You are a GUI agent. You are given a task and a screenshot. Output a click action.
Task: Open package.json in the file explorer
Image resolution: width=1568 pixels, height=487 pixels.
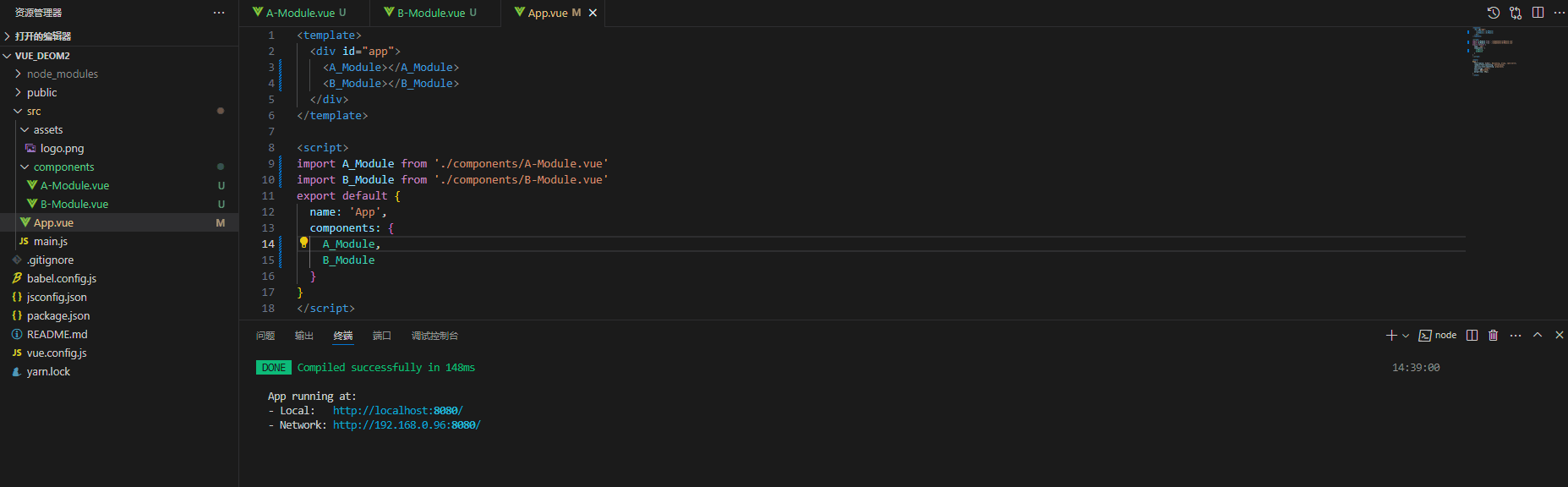[x=57, y=315]
